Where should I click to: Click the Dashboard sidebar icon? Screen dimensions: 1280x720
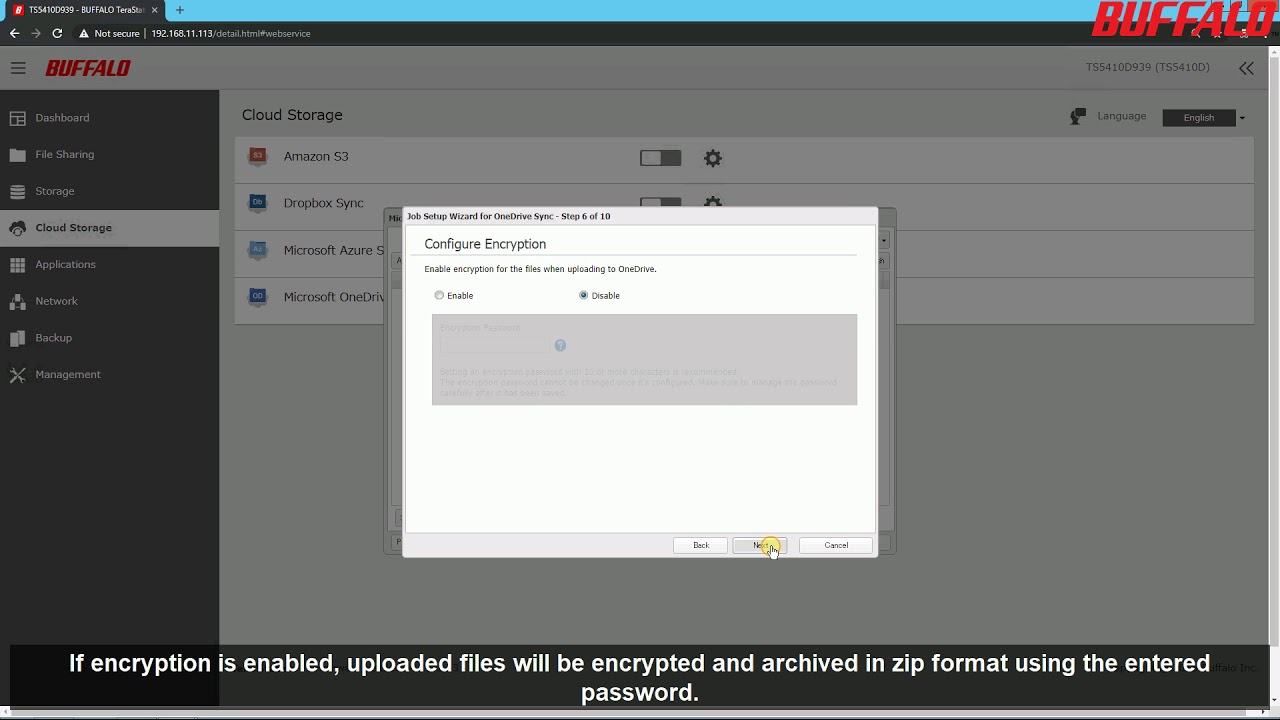[17, 118]
